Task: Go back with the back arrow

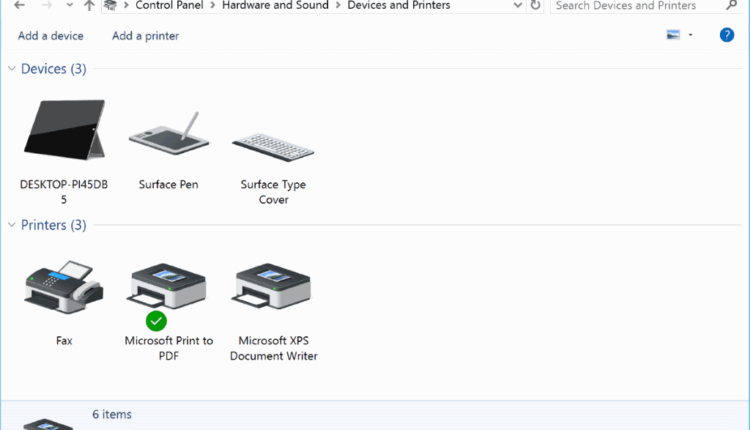Action: tap(20, 6)
